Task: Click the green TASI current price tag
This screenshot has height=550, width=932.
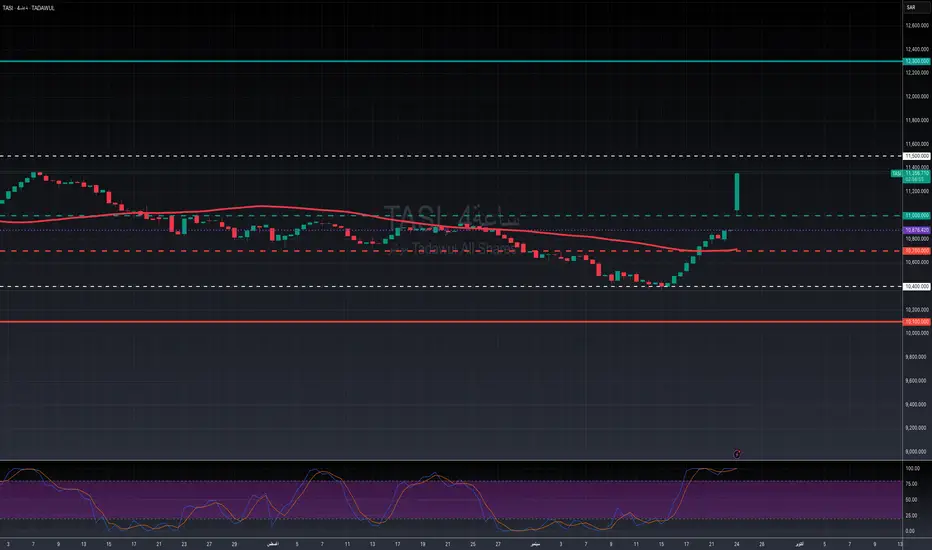Action: tap(916, 174)
